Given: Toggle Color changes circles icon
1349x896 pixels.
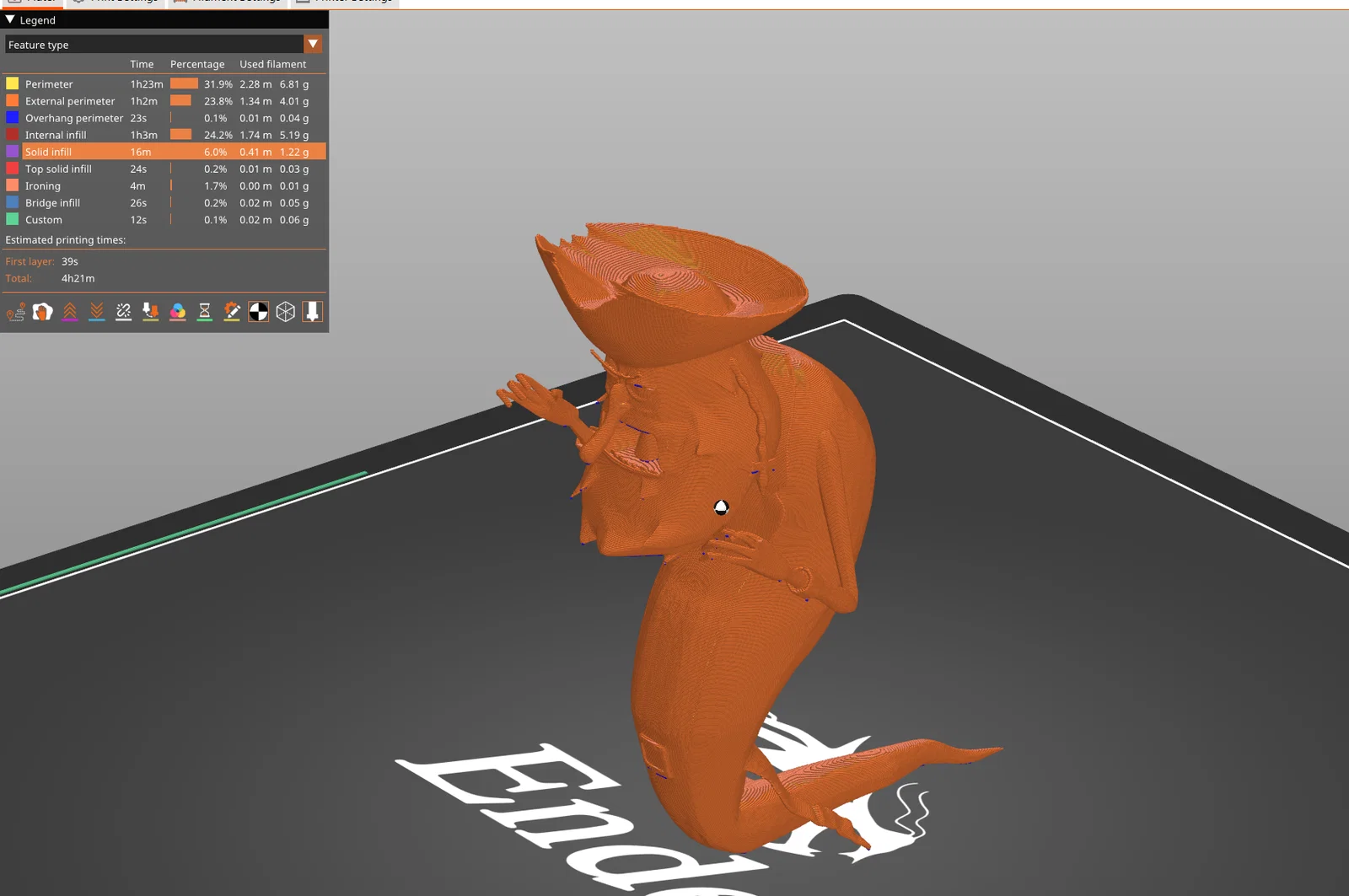Looking at the screenshot, I should (x=178, y=312).
